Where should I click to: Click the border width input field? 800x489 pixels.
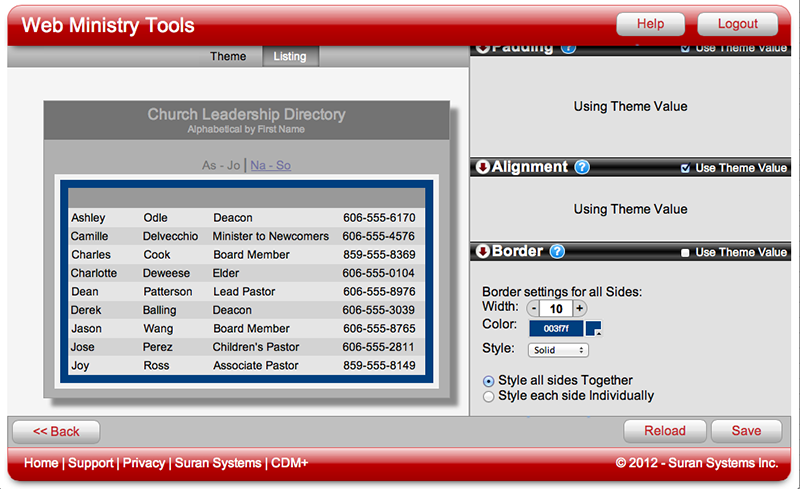click(x=556, y=309)
